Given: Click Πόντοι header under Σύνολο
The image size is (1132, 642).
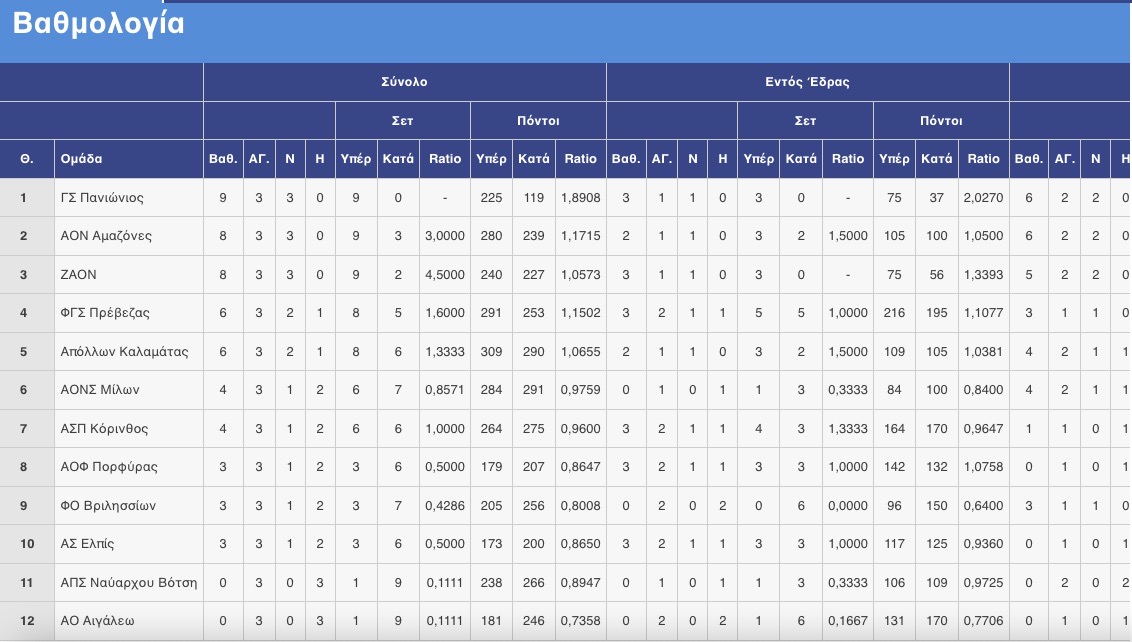Looking at the screenshot, I should (x=538, y=121).
